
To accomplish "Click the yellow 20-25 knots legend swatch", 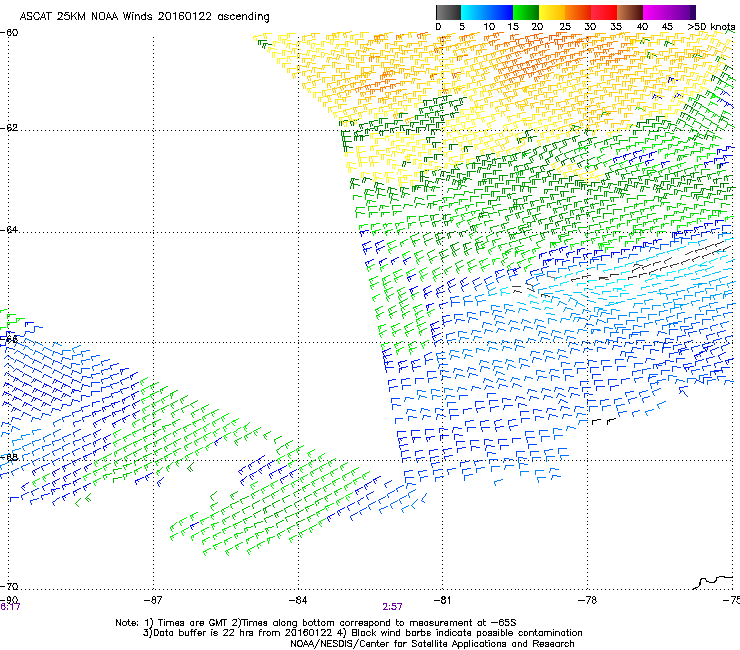I will point(552,12).
